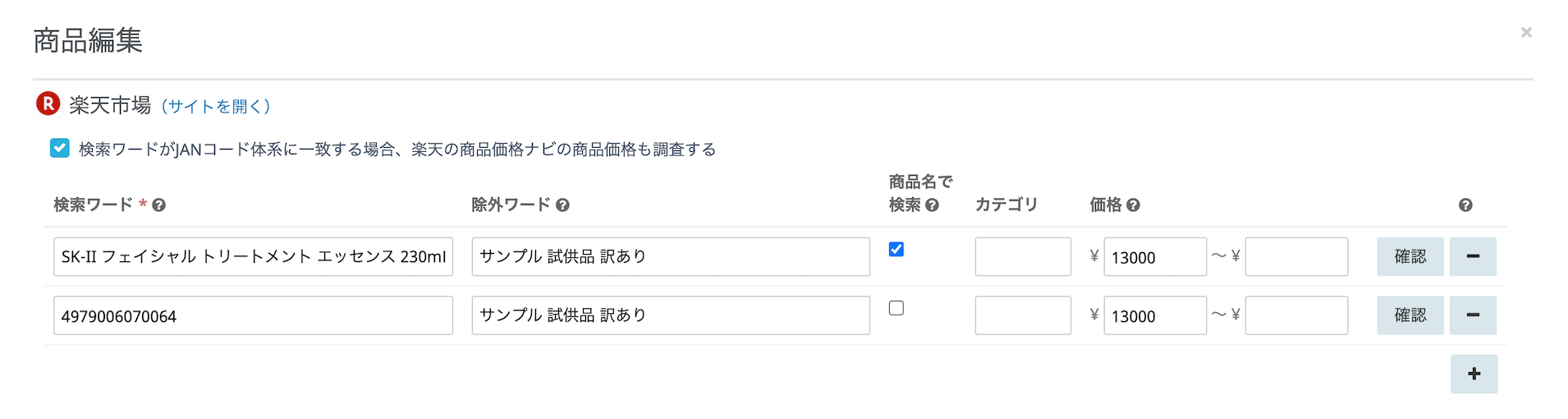The width and height of the screenshot is (1568, 419).
Task: Click the first row's minimum price field
Action: coord(1154,256)
